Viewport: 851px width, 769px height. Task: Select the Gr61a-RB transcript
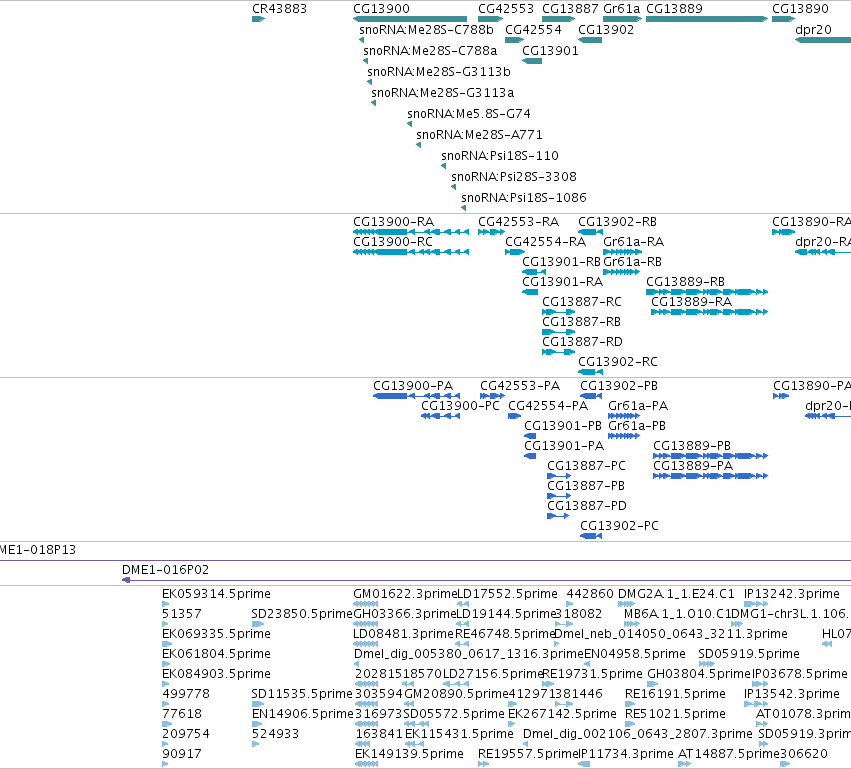[621, 272]
